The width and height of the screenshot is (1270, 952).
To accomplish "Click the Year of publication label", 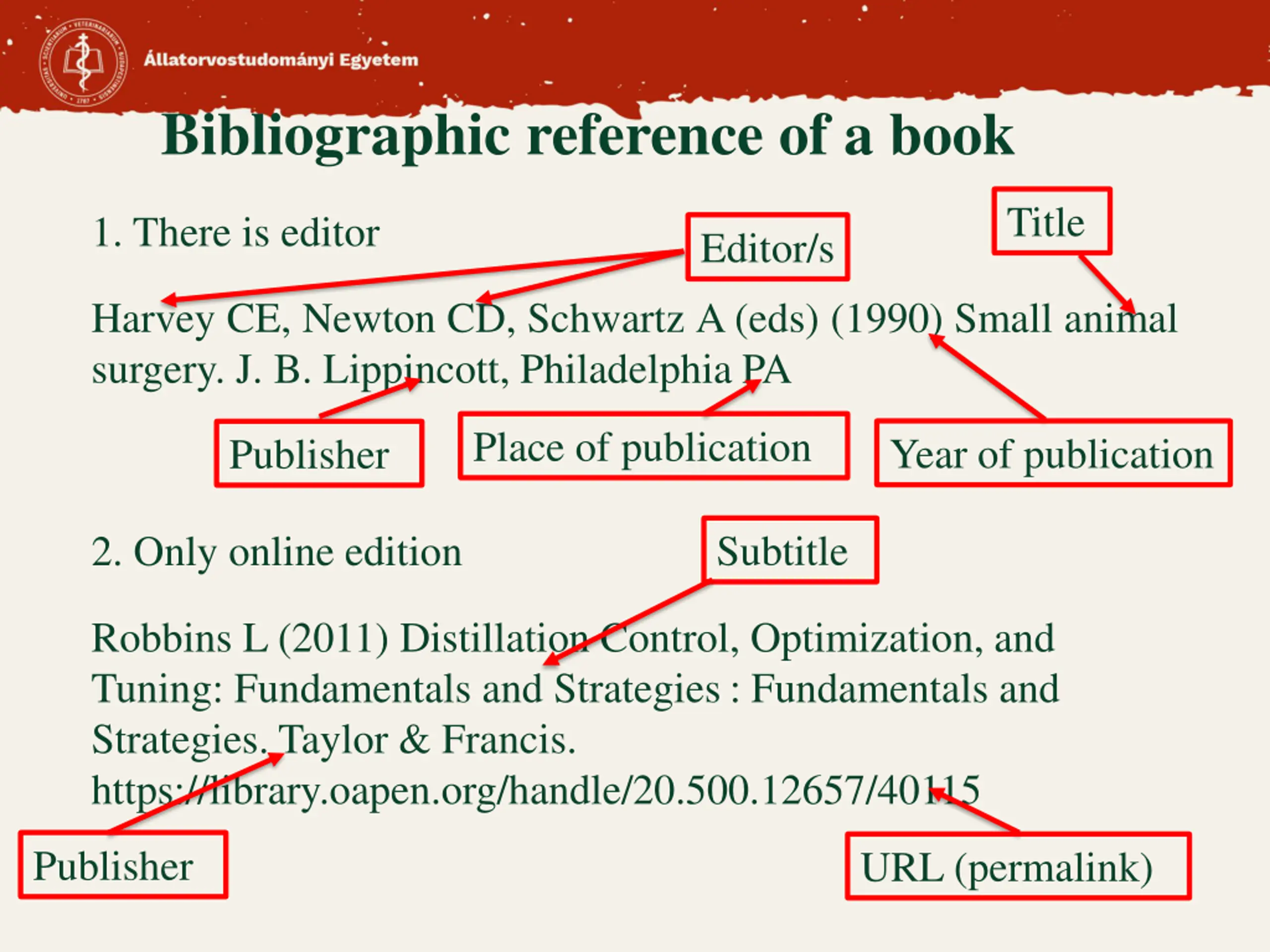I will tap(1053, 453).
